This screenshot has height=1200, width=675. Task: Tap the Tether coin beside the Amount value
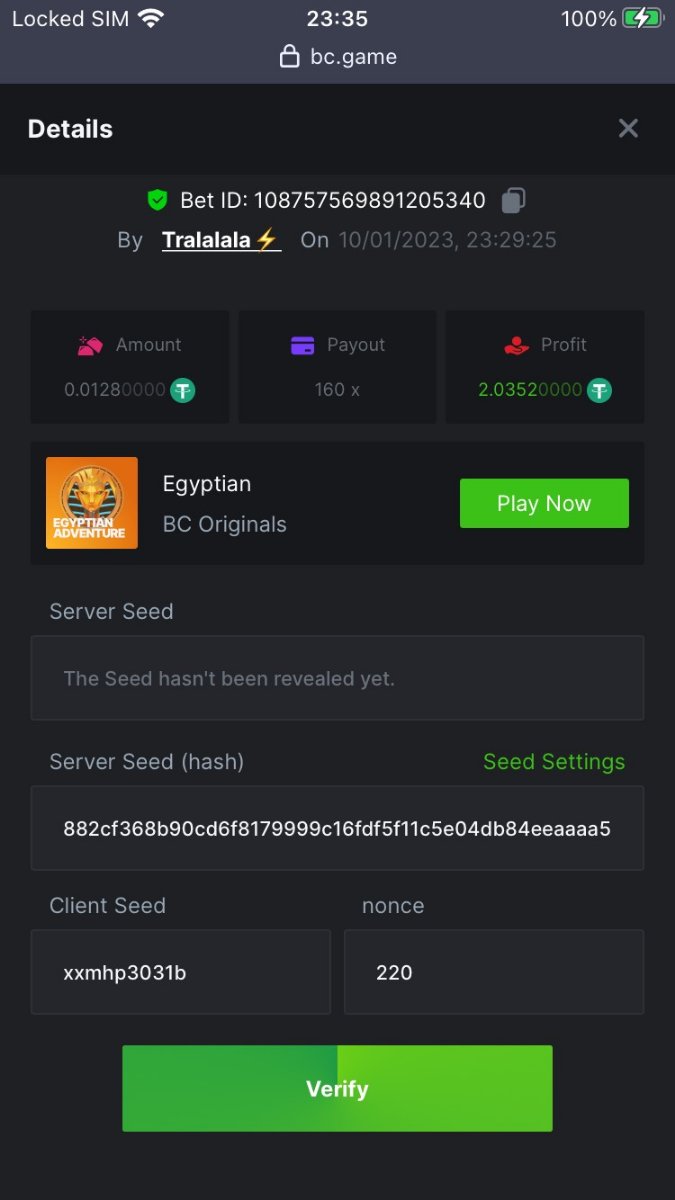click(182, 390)
